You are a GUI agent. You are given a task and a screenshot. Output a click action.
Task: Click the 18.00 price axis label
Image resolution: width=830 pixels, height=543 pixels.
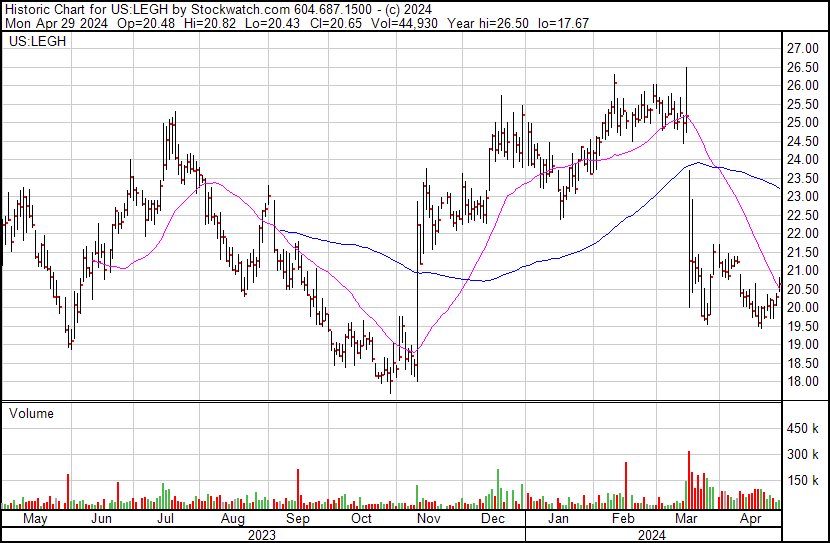click(x=802, y=382)
